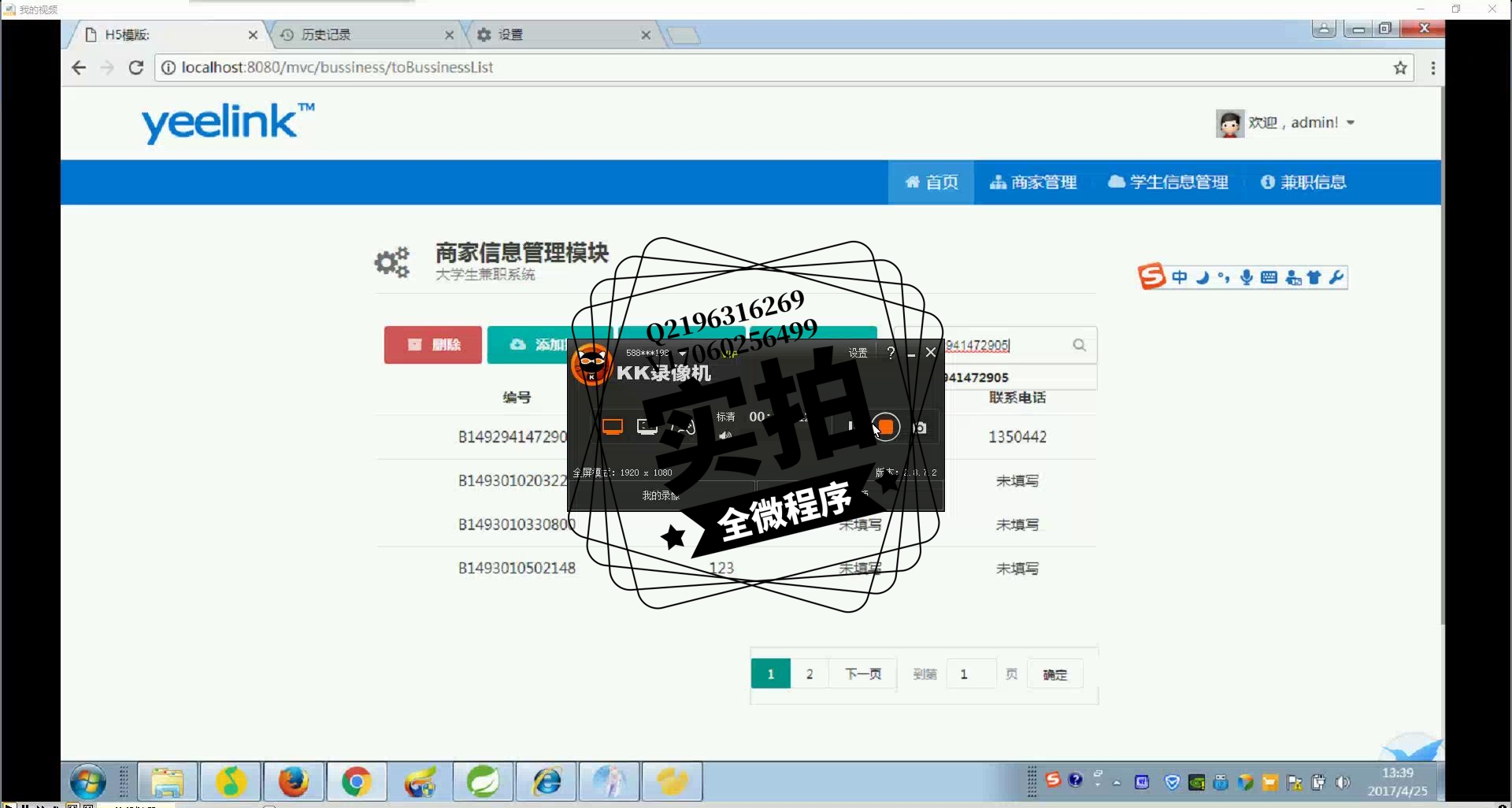Click the 编号 column header
Viewport: 1512px width, 808px height.
pyautogui.click(x=517, y=398)
